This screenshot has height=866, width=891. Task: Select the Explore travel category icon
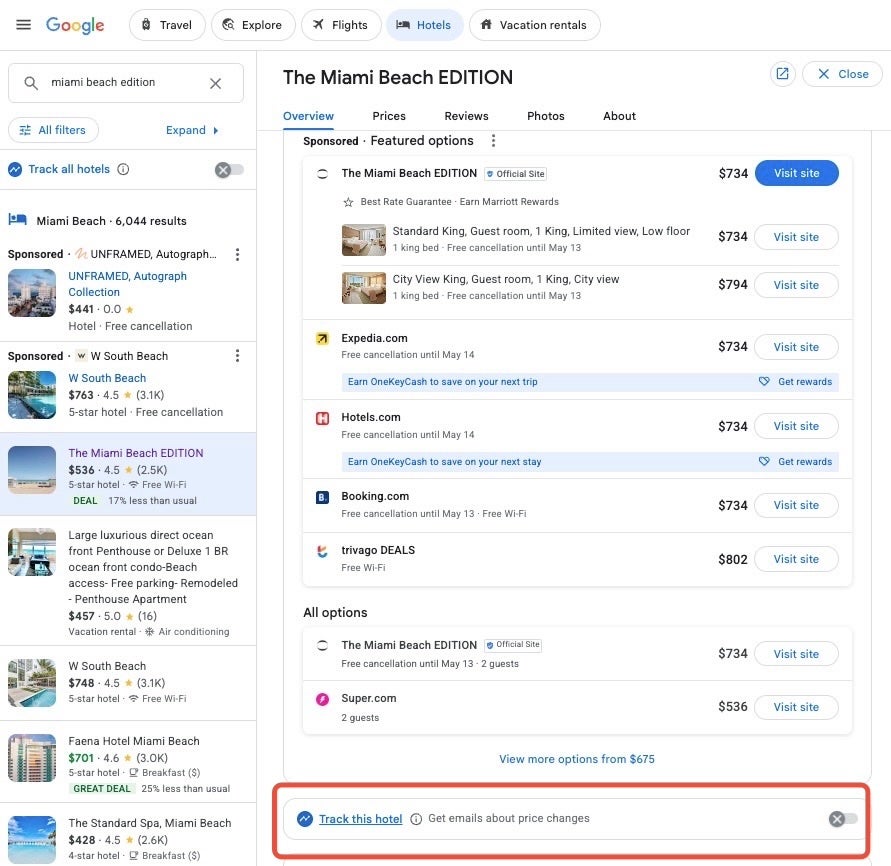click(x=227, y=24)
